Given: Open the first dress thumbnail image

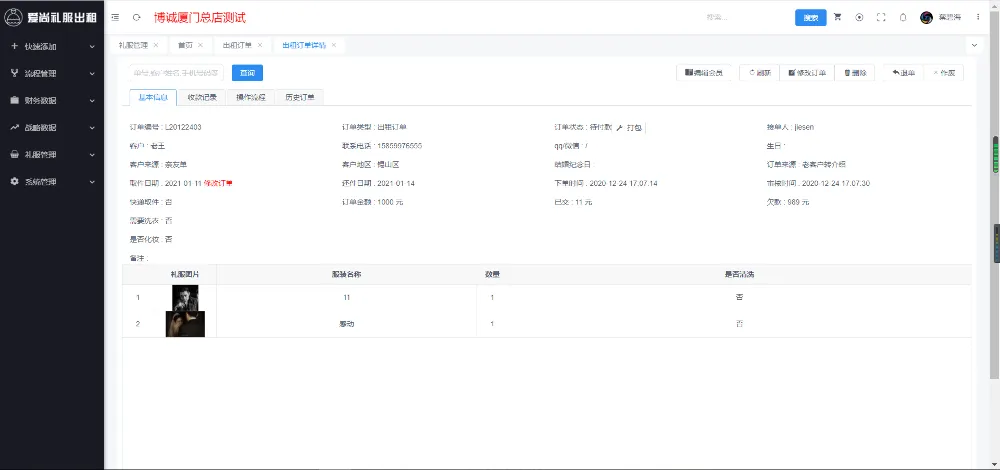Looking at the screenshot, I should [185, 297].
